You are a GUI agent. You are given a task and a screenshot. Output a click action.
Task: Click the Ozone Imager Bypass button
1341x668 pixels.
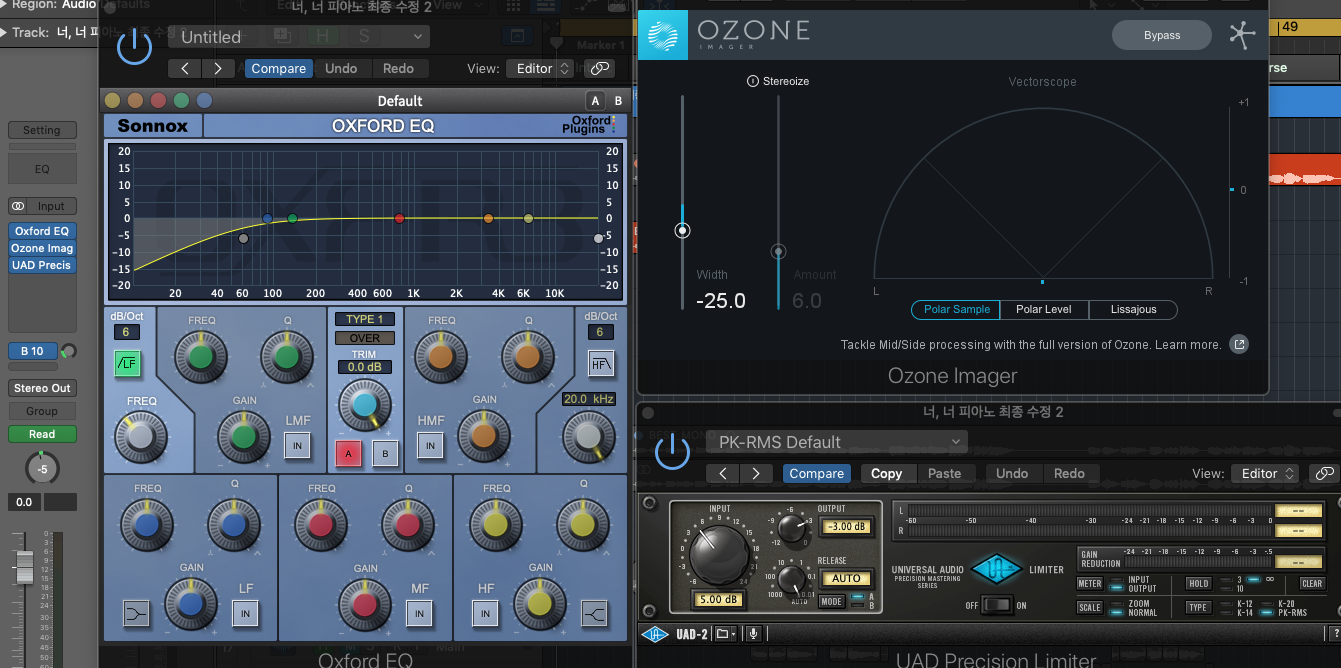click(x=1162, y=35)
